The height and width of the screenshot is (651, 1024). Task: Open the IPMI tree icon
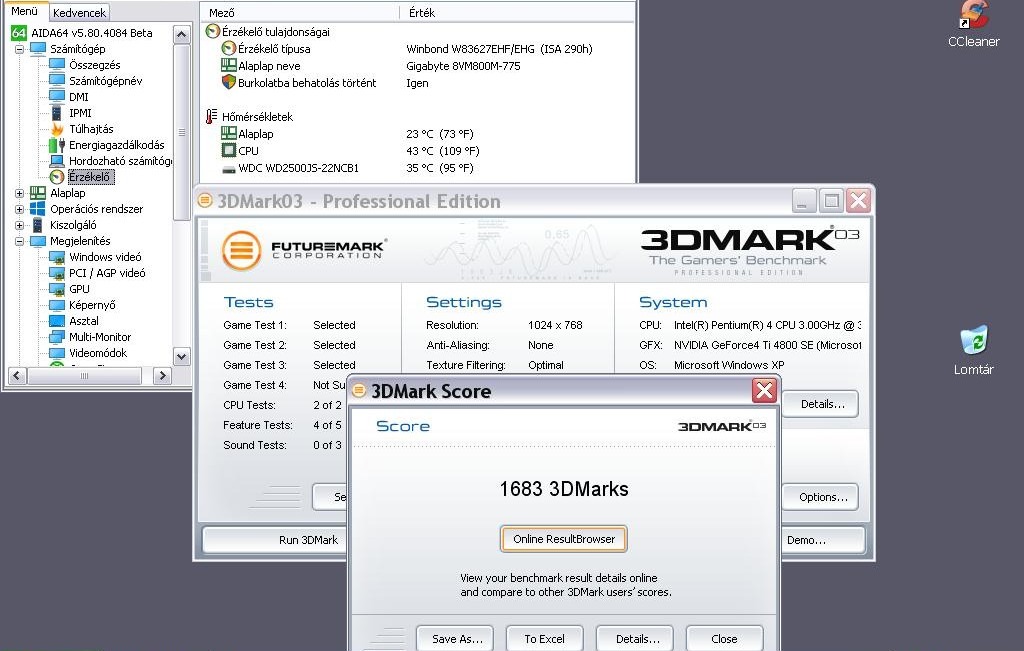coord(57,113)
